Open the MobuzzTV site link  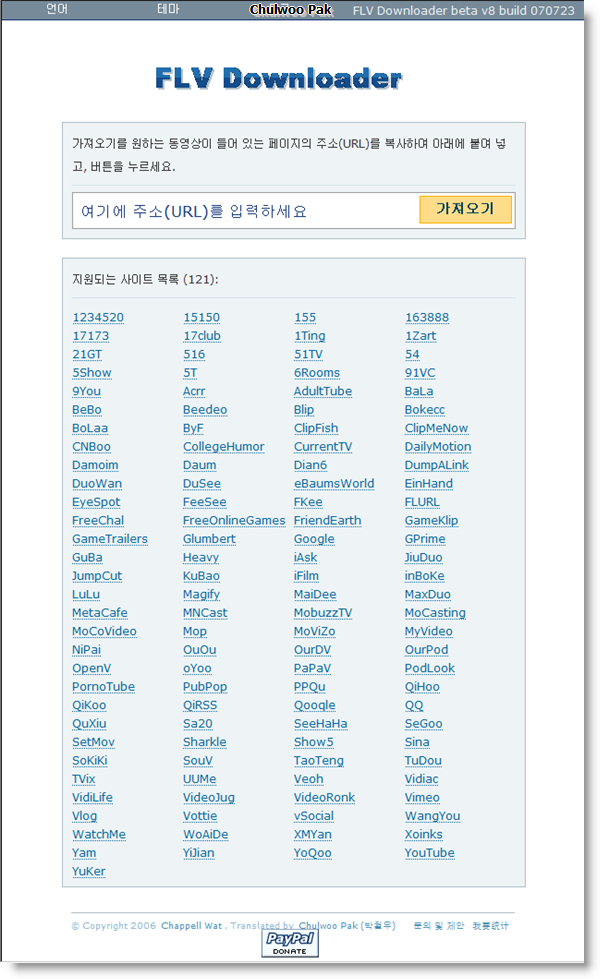pyautogui.click(x=323, y=612)
